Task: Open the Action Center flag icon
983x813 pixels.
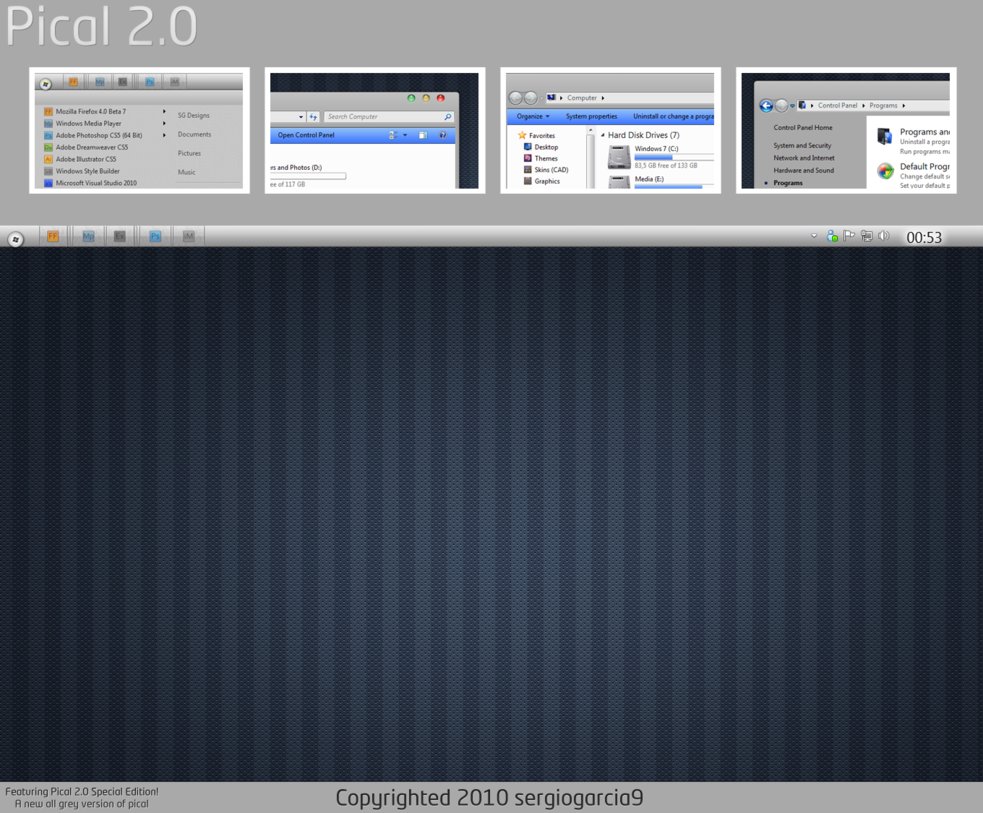Action: [849, 236]
